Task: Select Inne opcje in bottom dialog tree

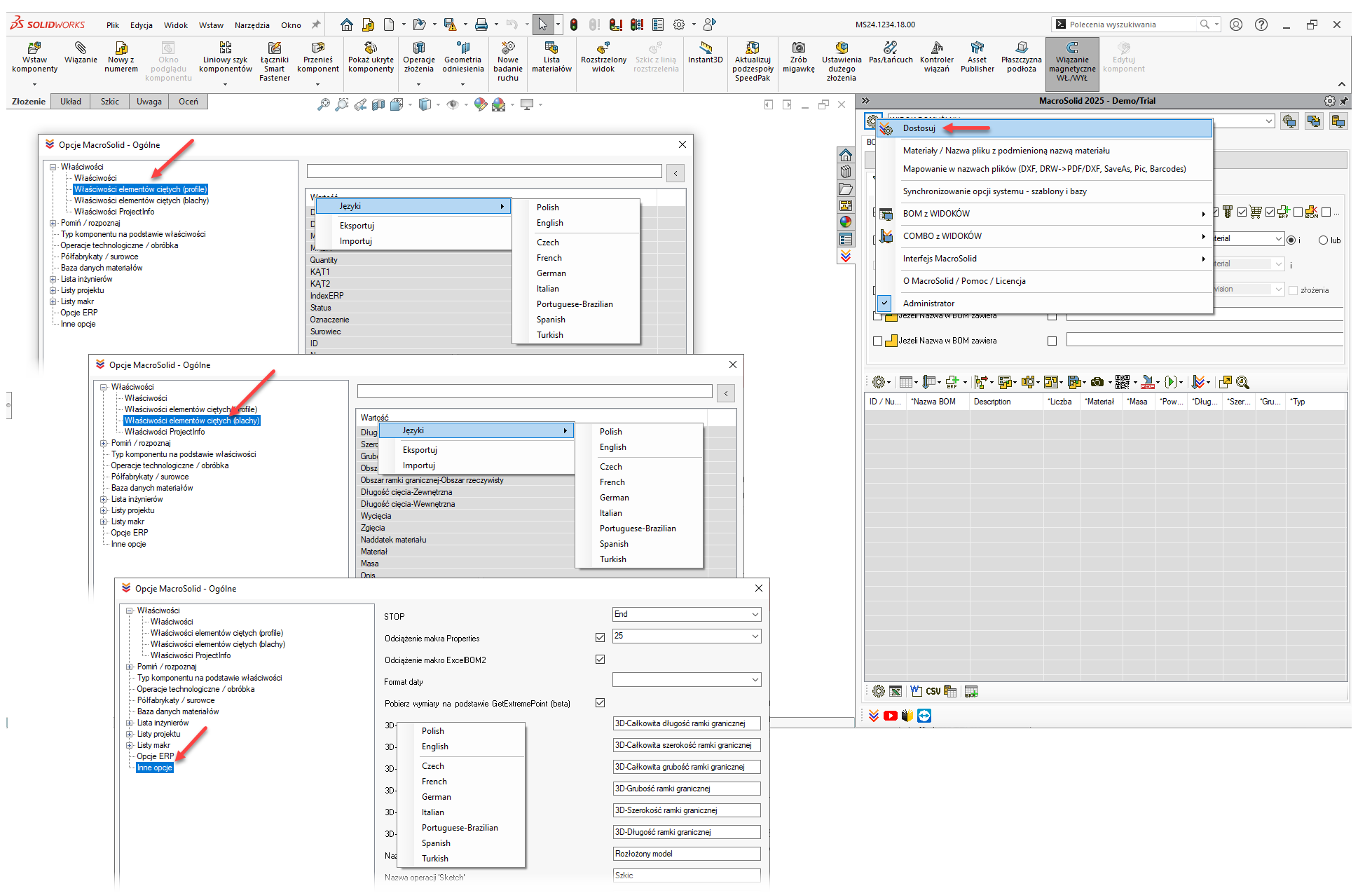Action: coord(155,768)
